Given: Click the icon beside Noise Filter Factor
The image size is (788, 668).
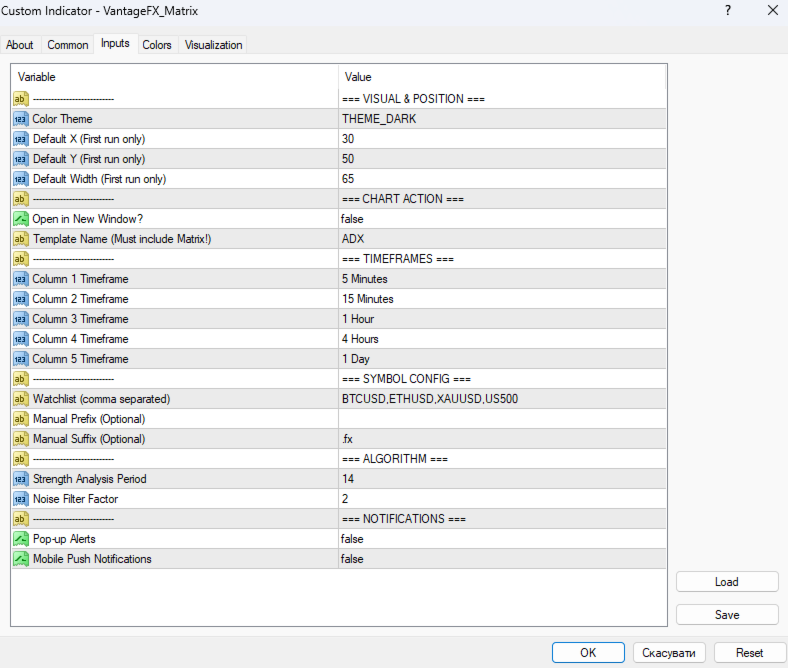Looking at the screenshot, I should pyautogui.click(x=21, y=499).
